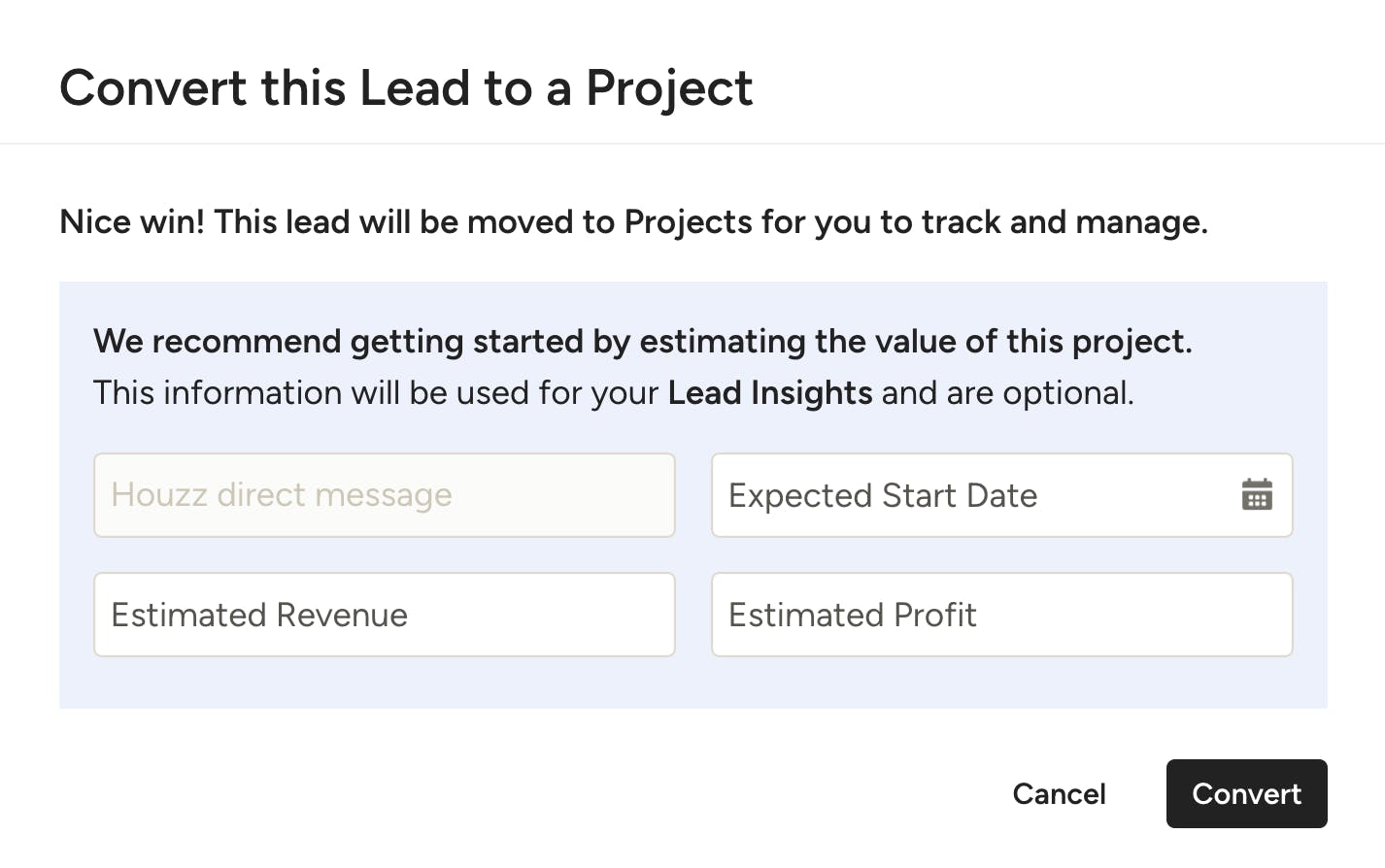This screenshot has width=1385, height=868.
Task: Select the word Projects in the message
Action: [x=688, y=222]
